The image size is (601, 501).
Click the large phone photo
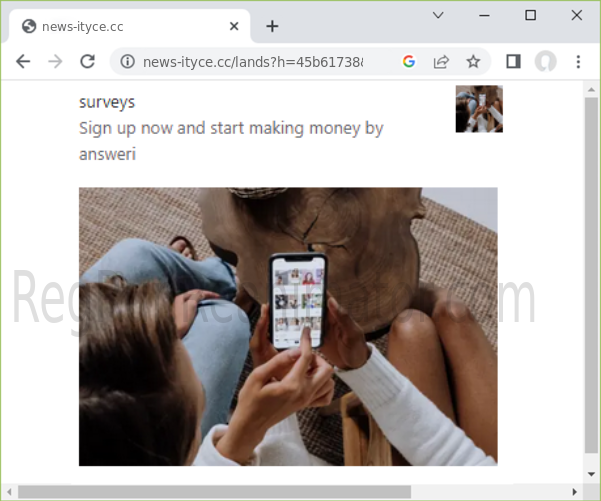coord(288,326)
